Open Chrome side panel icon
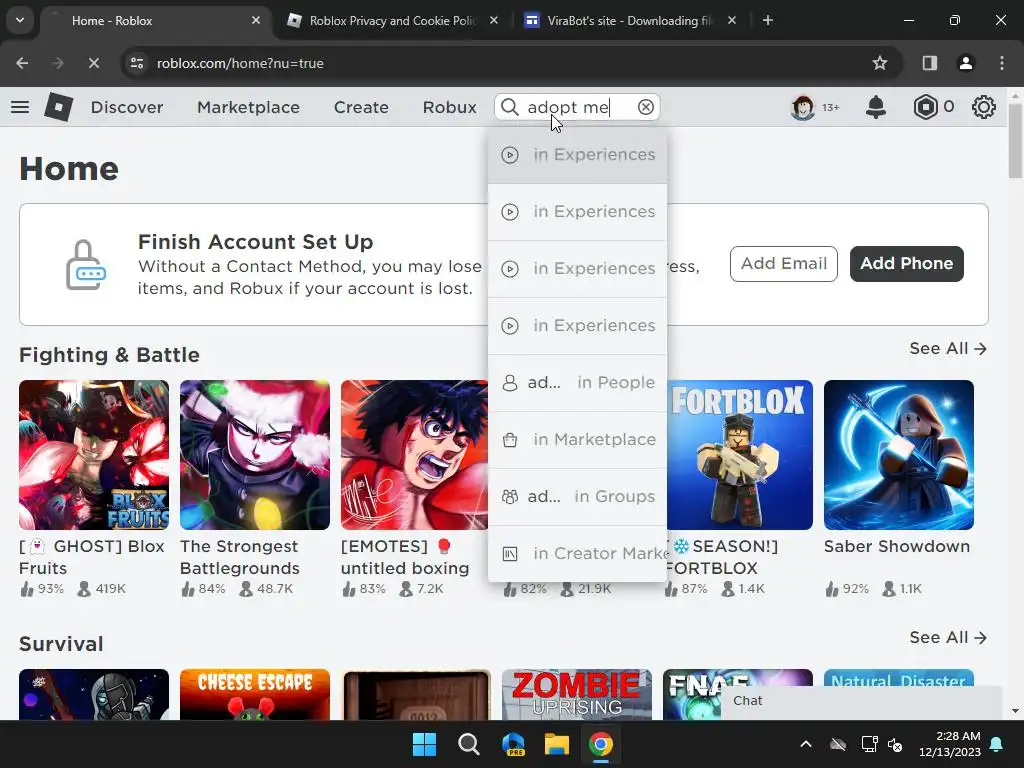This screenshot has height=768, width=1024. point(929,63)
